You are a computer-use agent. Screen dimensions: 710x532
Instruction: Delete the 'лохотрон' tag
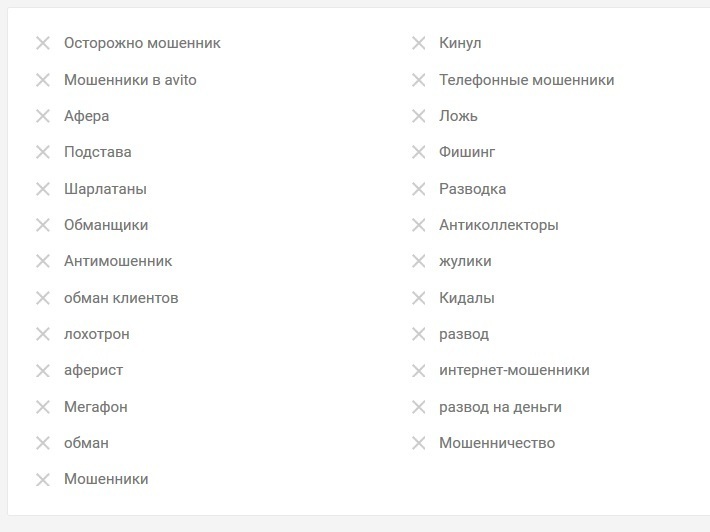pos(43,334)
